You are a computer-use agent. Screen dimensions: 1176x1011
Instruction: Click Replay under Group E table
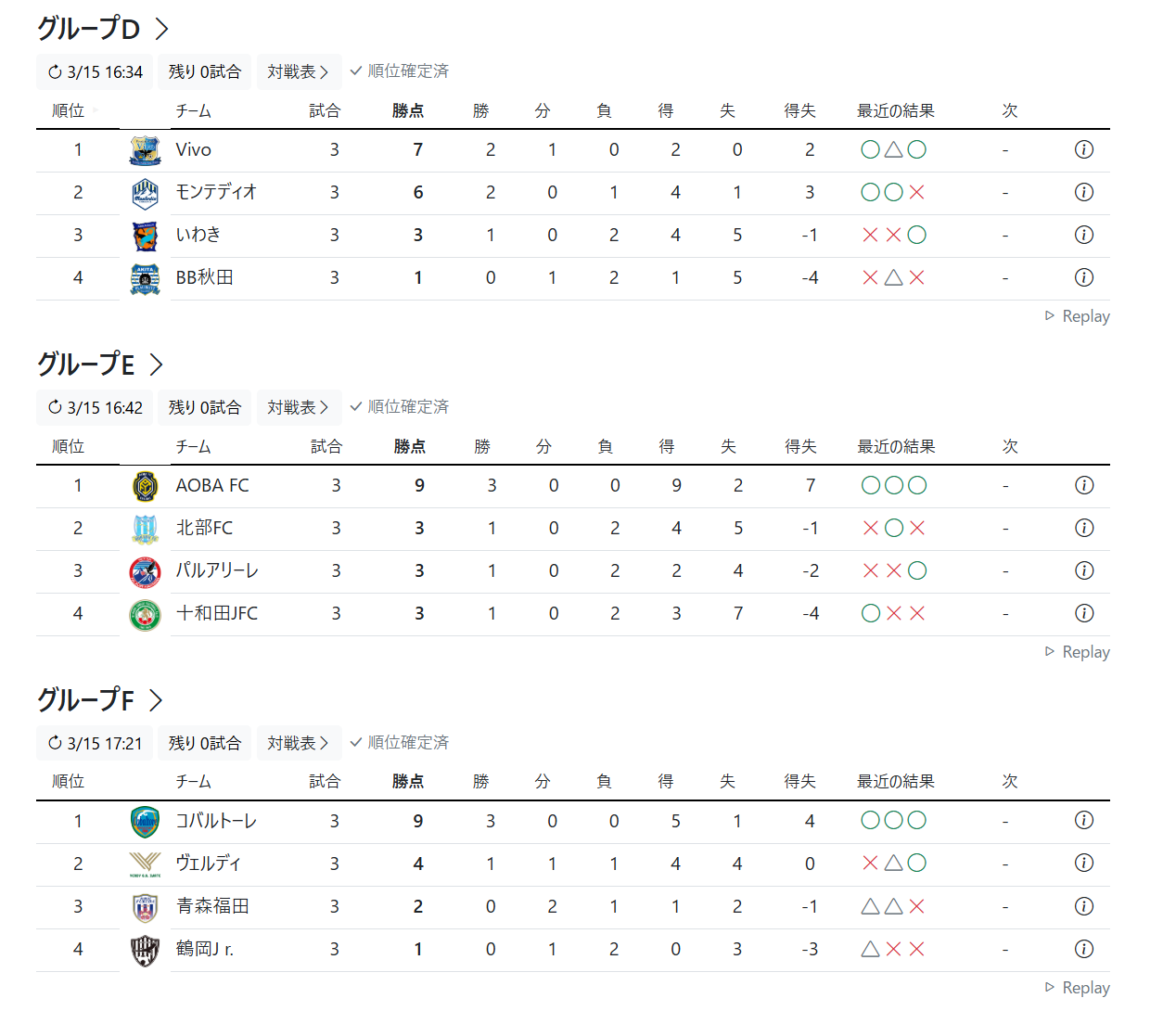pos(1077,652)
